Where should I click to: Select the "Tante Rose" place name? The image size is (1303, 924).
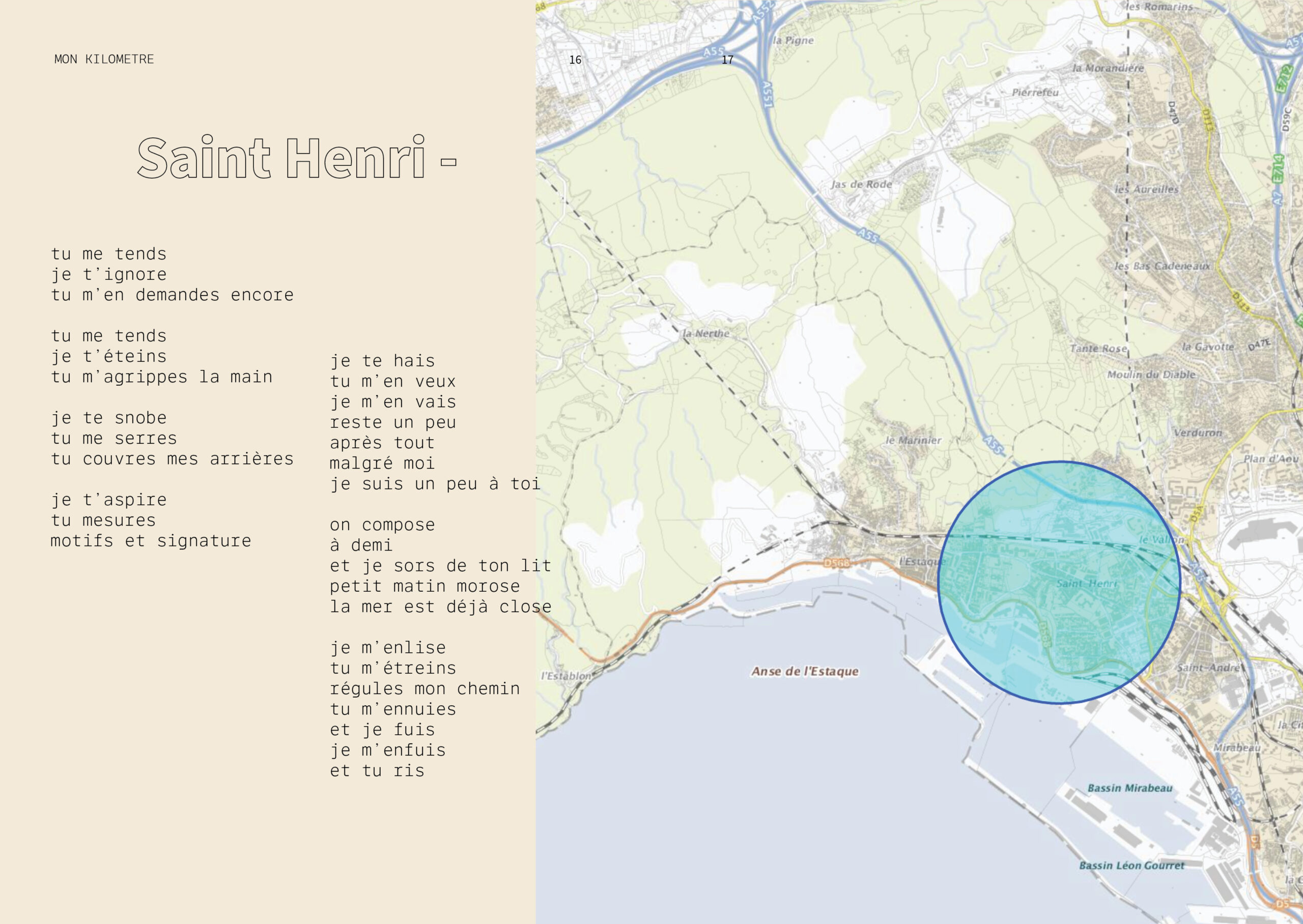coord(1098,348)
